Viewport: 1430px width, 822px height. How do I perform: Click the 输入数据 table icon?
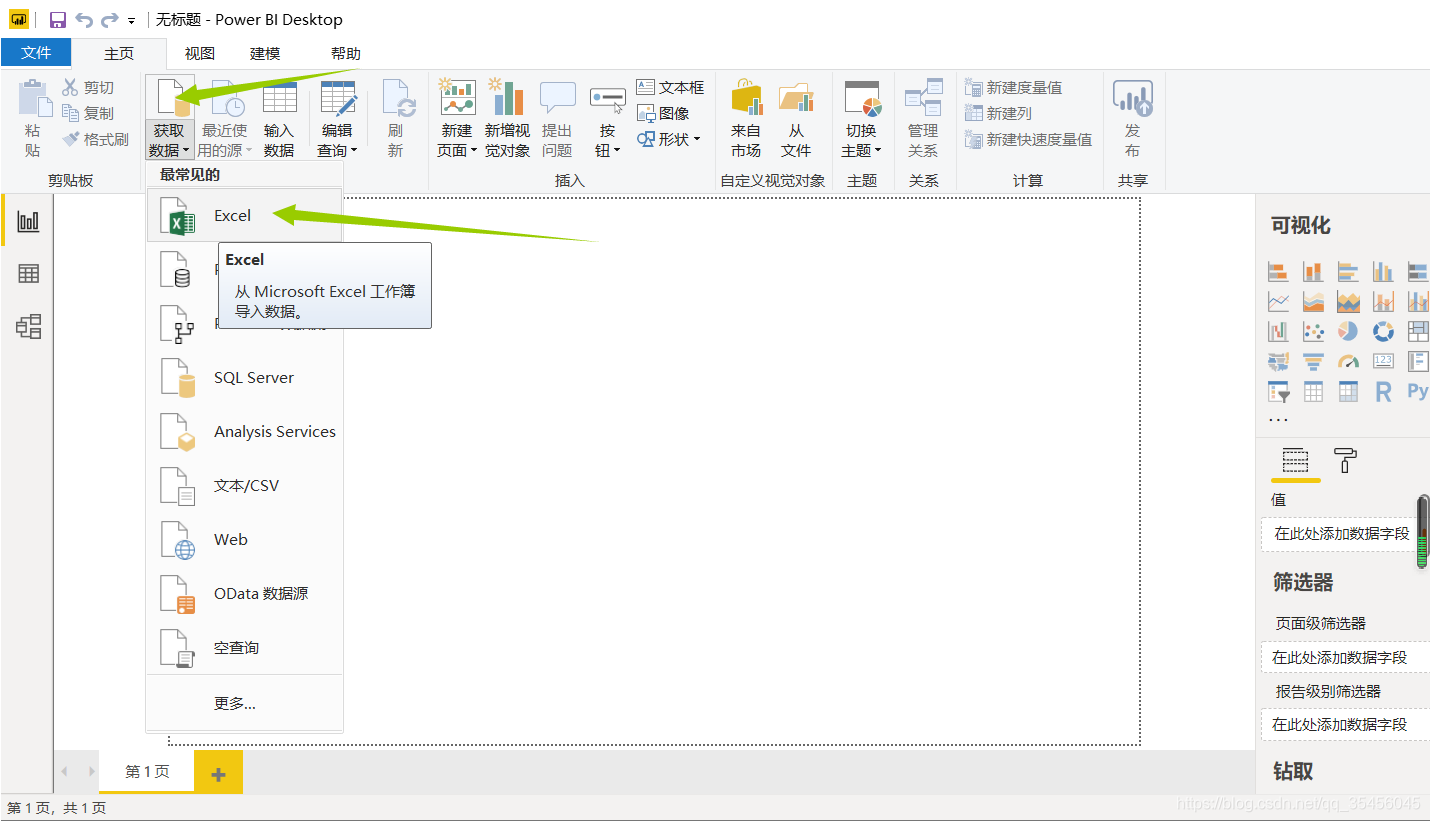coord(279,98)
